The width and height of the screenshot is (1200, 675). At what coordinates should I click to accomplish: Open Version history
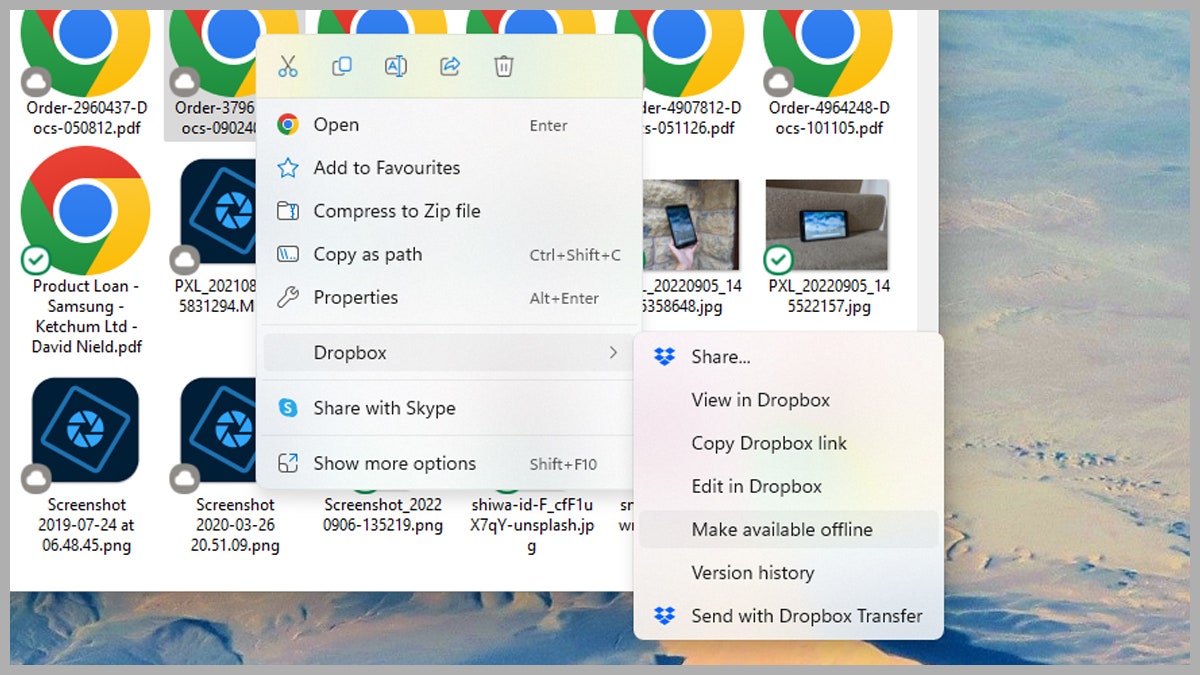pos(752,573)
